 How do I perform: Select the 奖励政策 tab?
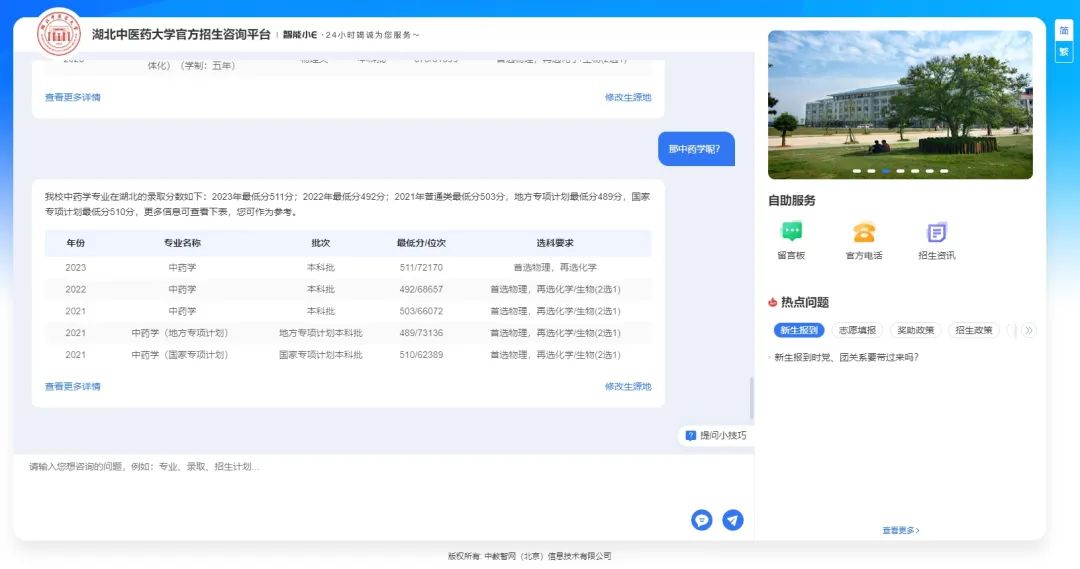tap(915, 330)
